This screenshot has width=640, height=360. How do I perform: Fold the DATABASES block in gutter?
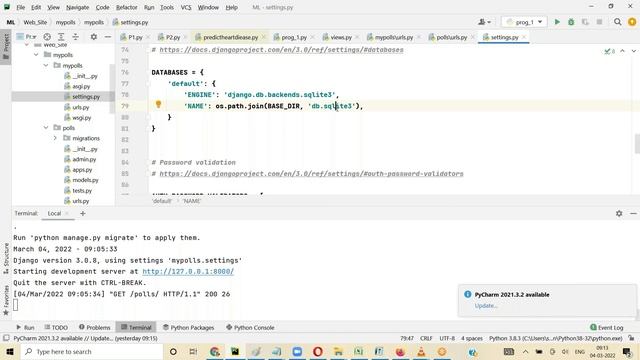[x=148, y=72]
